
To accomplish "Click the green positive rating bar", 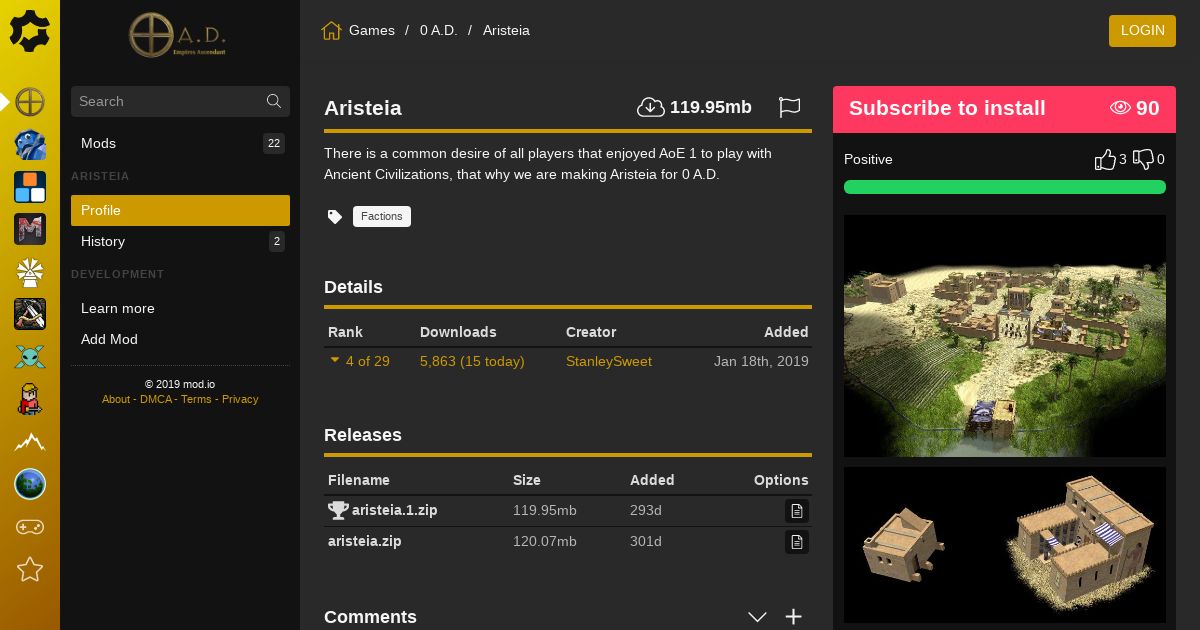I will pyautogui.click(x=1005, y=187).
